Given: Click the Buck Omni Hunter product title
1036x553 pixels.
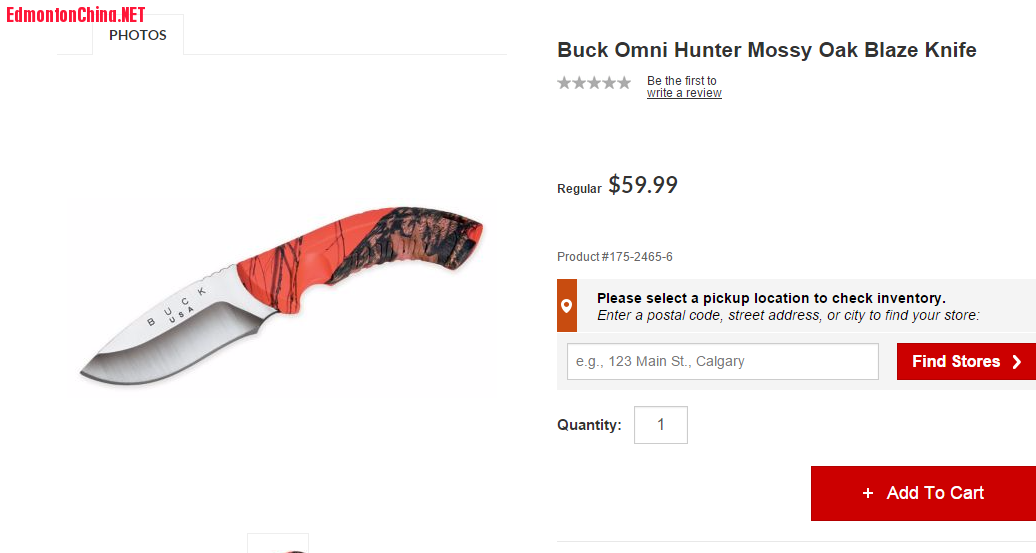Looking at the screenshot, I should tap(766, 50).
